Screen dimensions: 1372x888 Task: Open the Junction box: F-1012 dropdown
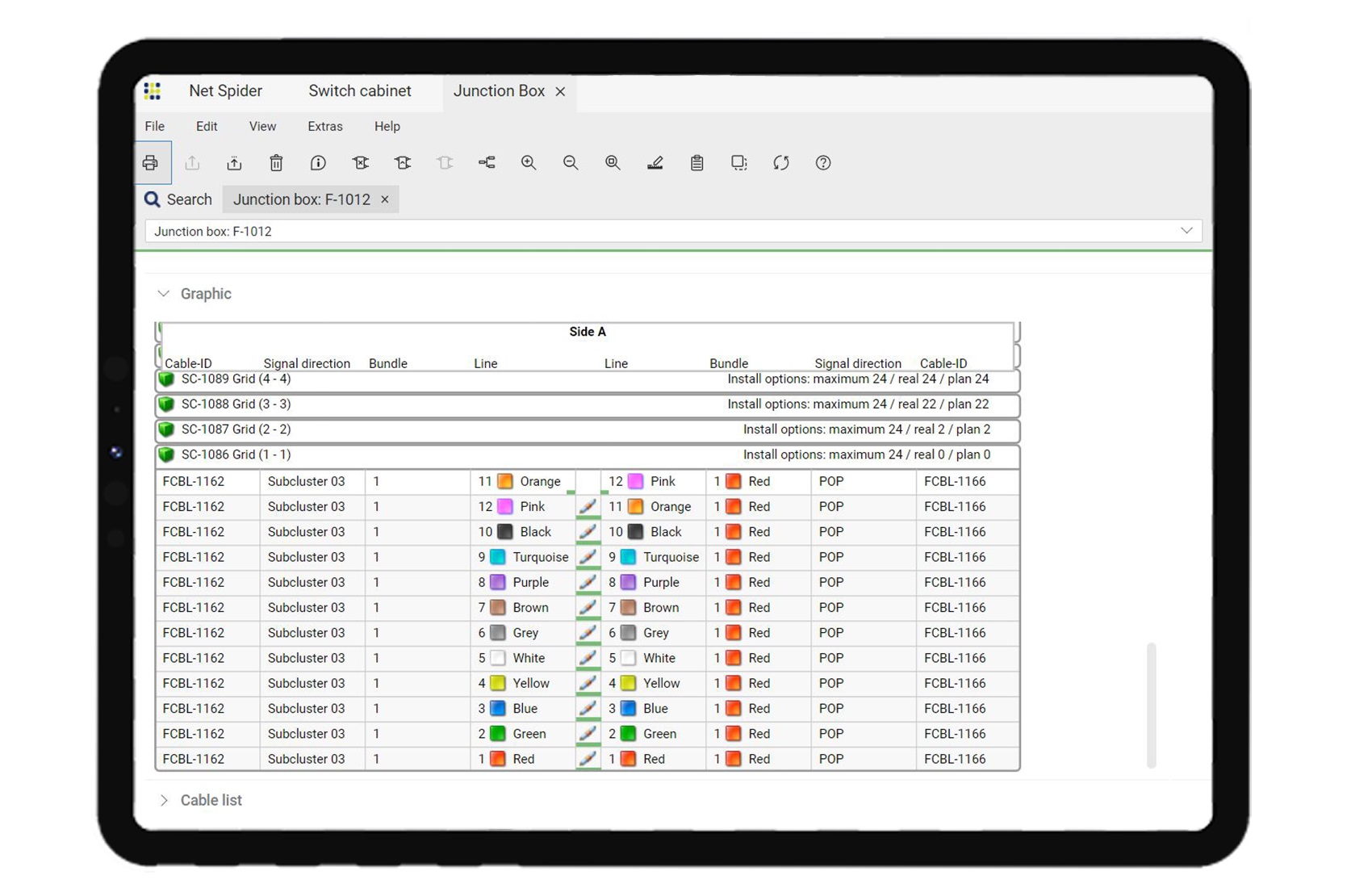1186,231
